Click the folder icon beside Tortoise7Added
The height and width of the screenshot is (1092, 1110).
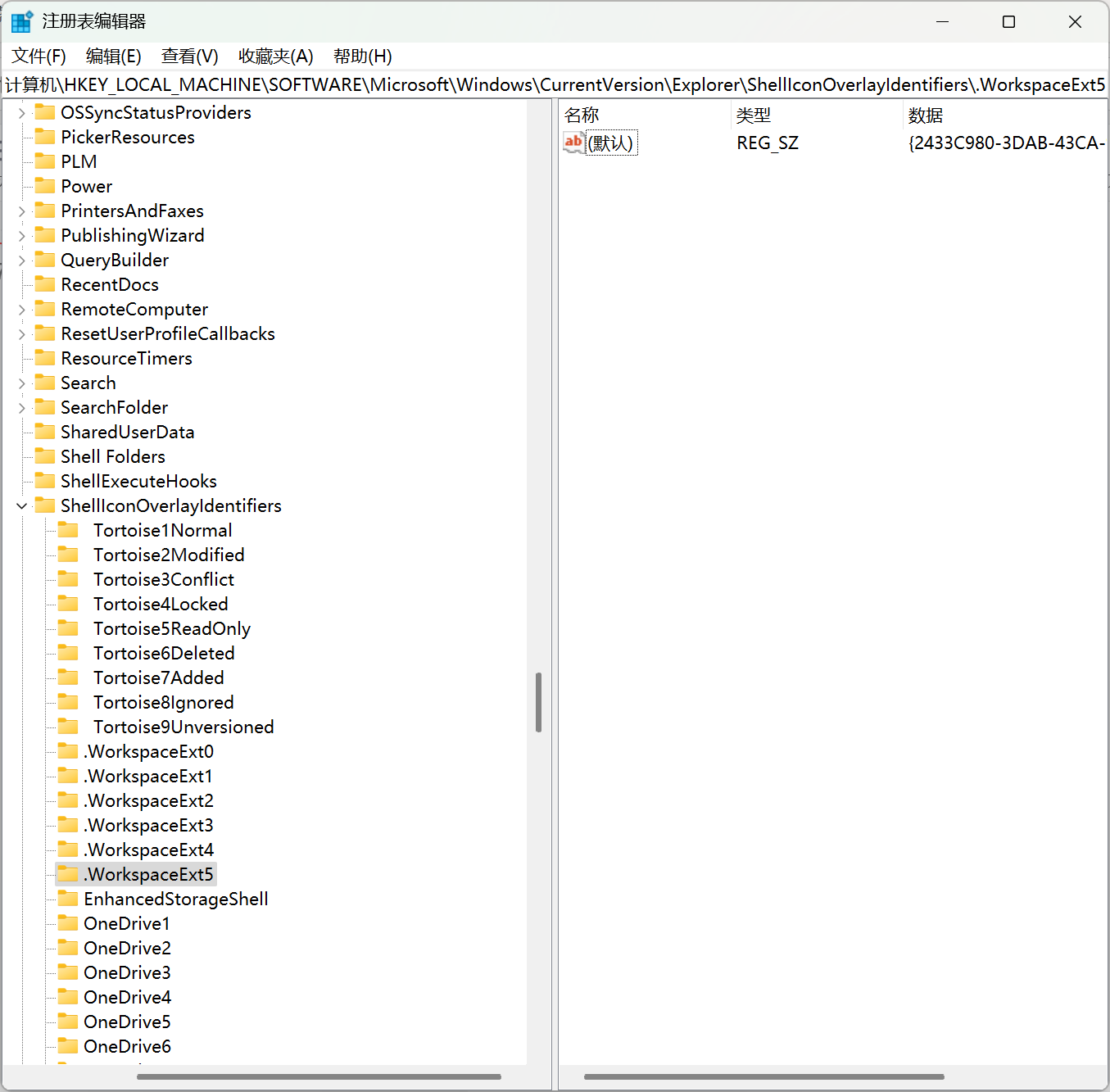tap(68, 677)
